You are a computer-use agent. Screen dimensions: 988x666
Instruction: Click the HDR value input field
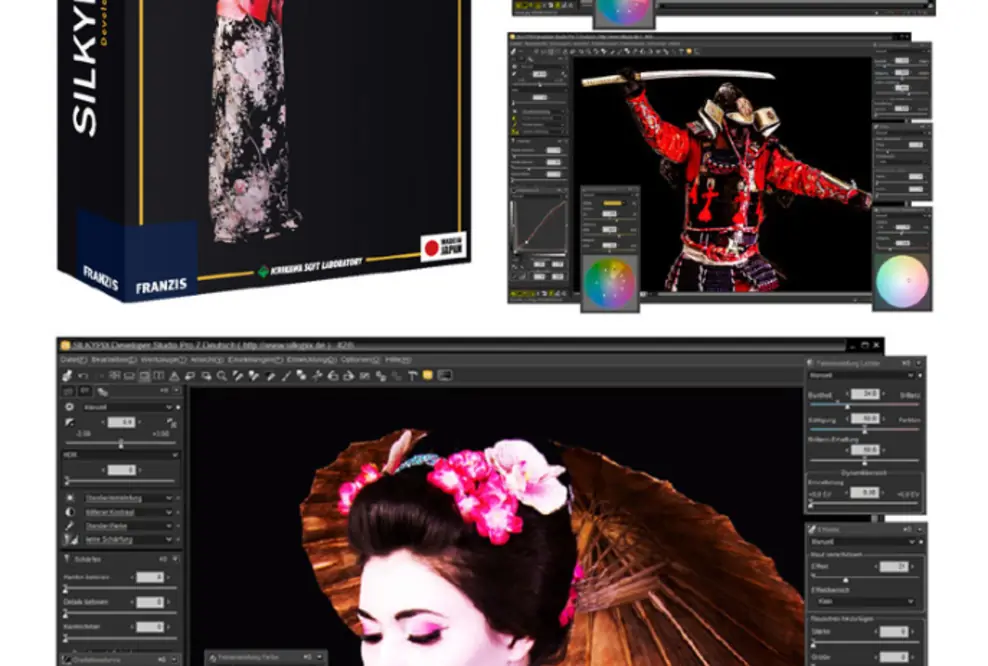[121, 470]
